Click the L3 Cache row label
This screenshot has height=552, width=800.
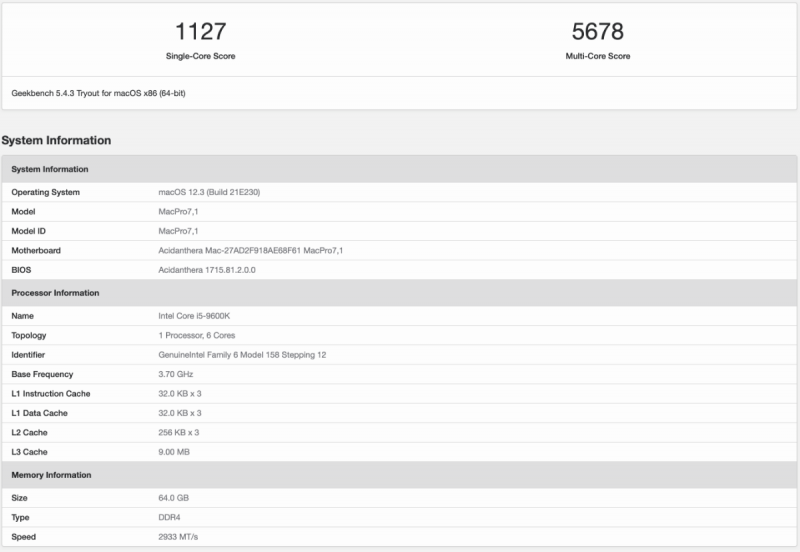(x=29, y=451)
